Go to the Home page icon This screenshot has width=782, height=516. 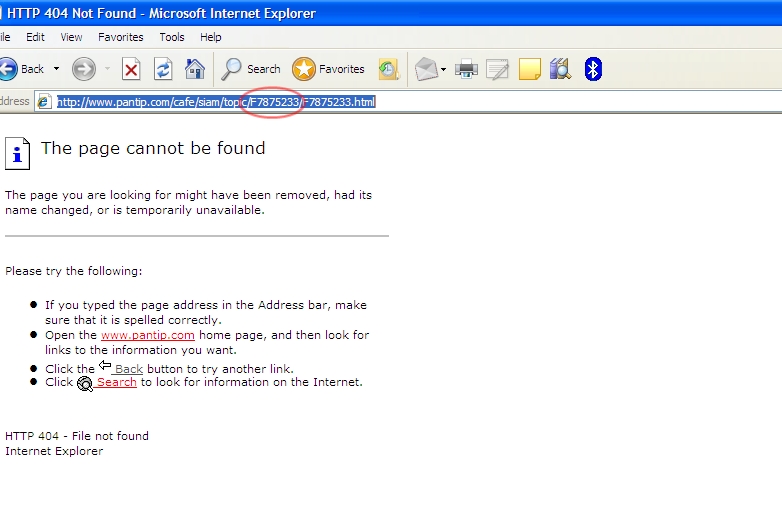tap(195, 69)
